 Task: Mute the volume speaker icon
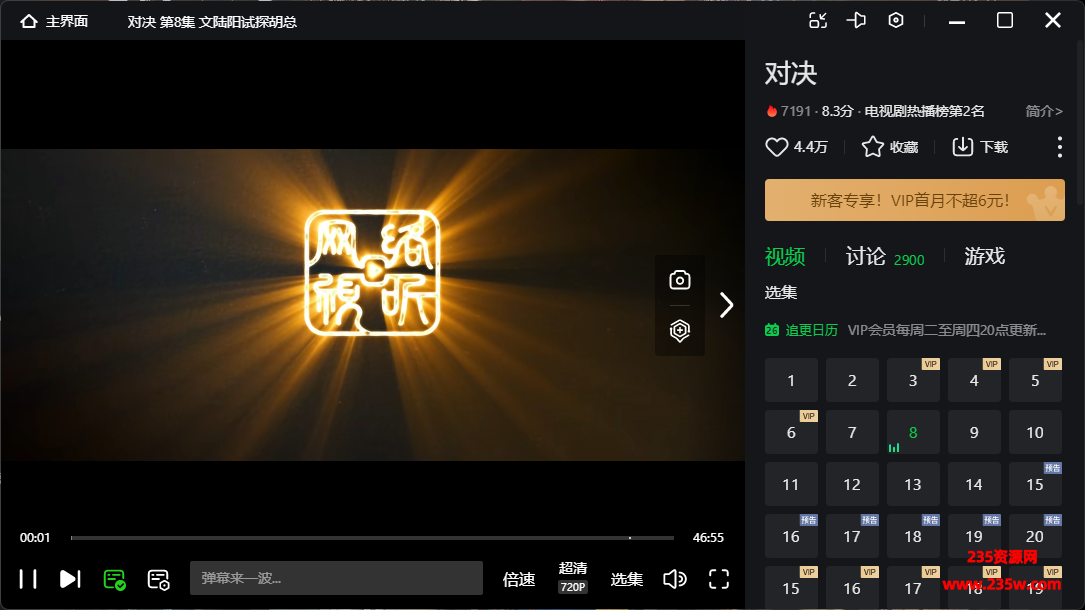[675, 579]
